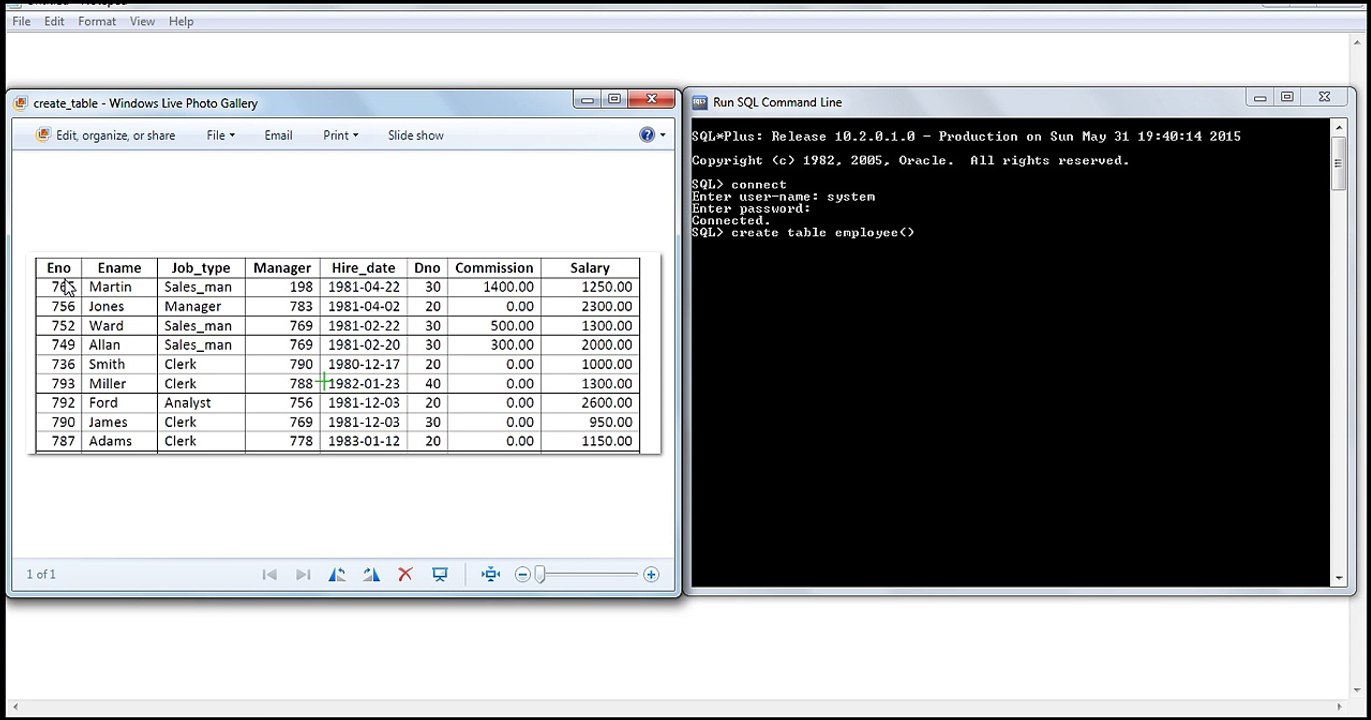Zoom out with the minus icon
The image size is (1371, 720).
[522, 574]
